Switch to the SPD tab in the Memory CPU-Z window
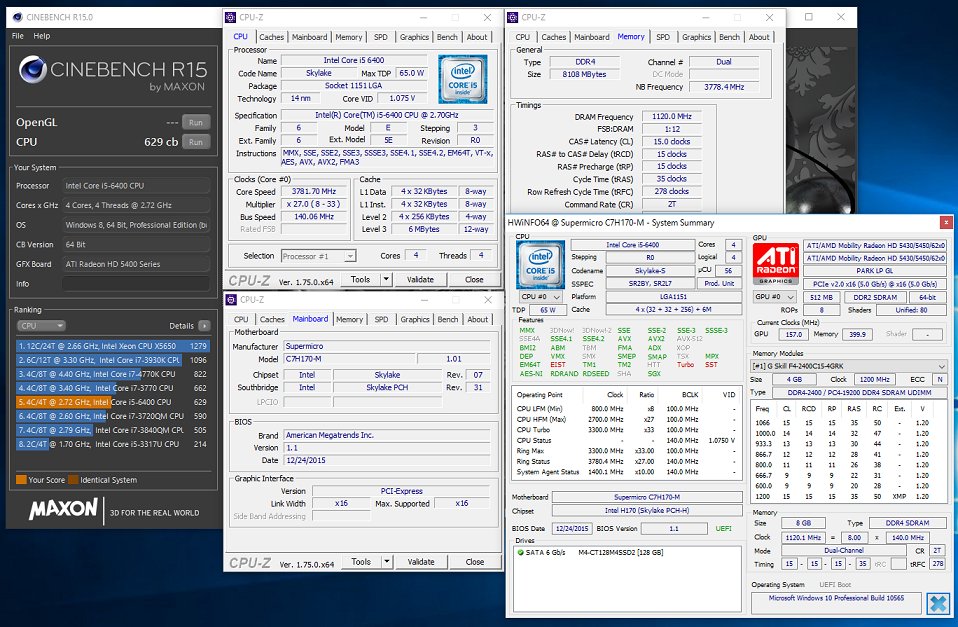 click(662, 37)
